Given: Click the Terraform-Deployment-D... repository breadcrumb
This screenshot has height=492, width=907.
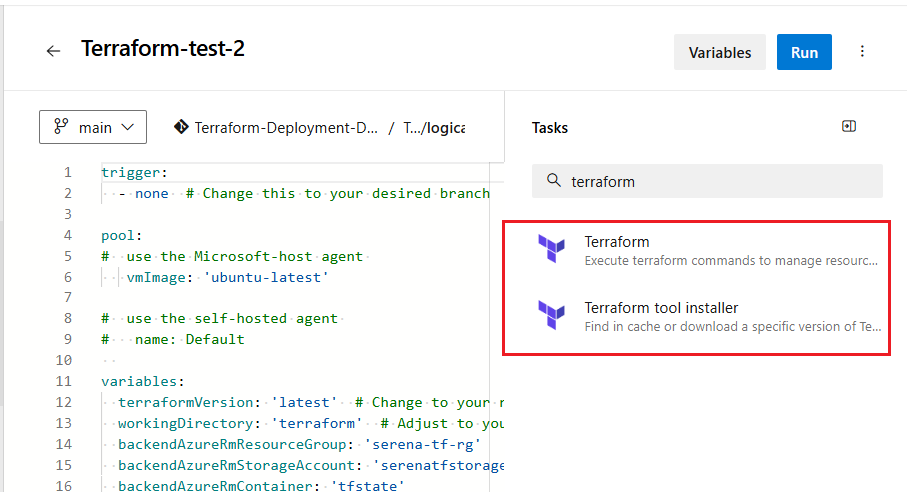Looking at the screenshot, I should (286, 128).
